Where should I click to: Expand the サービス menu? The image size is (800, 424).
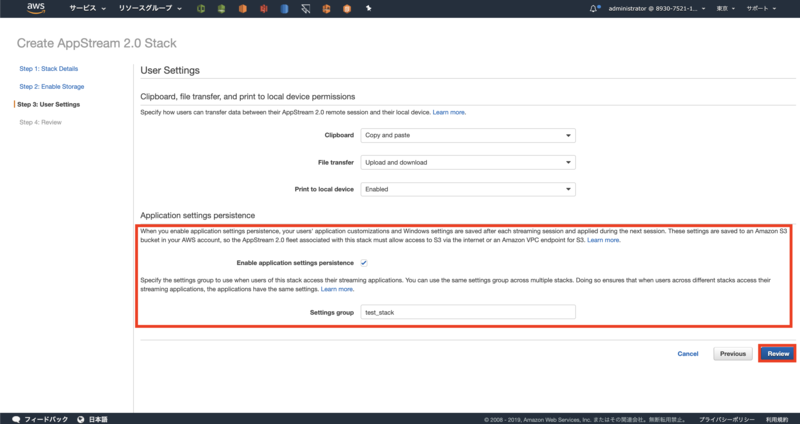pos(87,9)
